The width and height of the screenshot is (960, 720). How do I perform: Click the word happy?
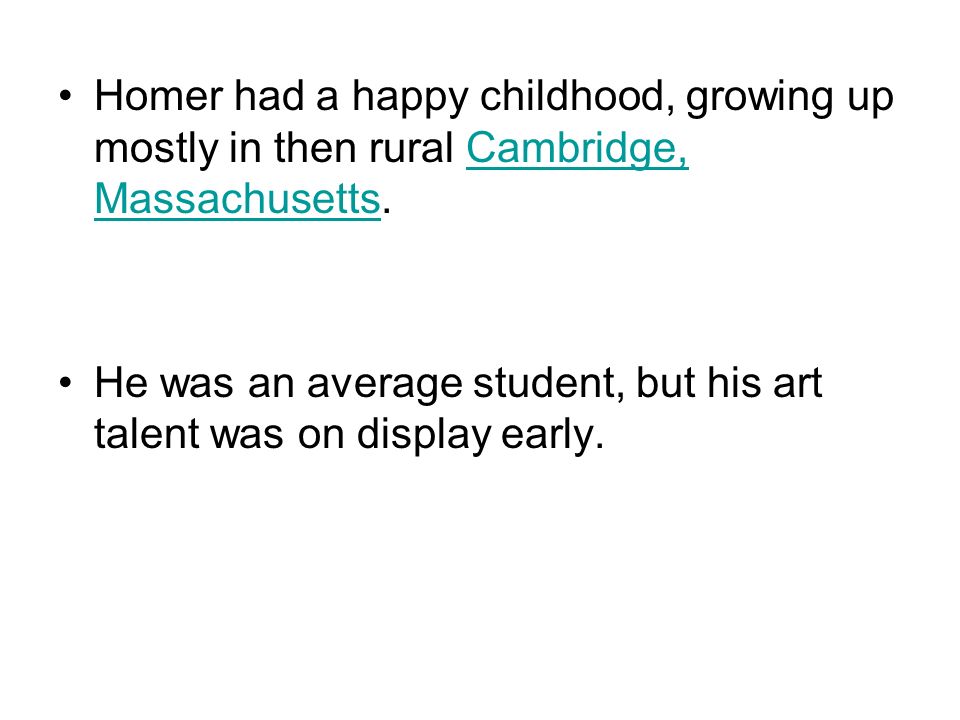(x=410, y=98)
